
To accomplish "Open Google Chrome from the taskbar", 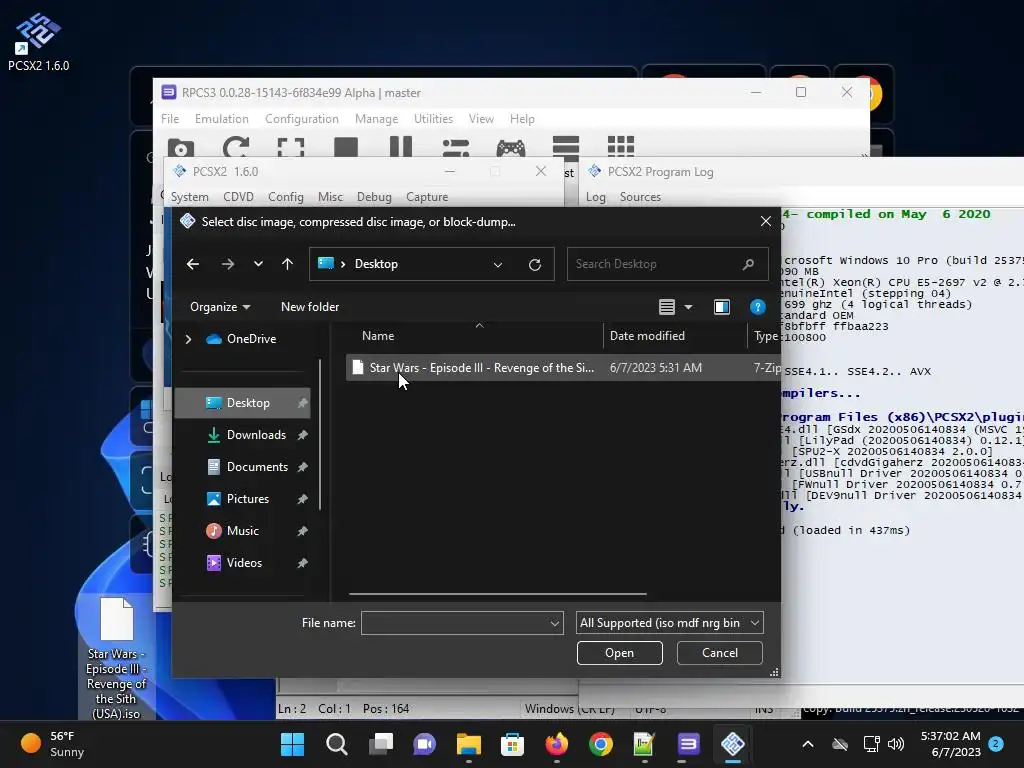I will pos(600,744).
